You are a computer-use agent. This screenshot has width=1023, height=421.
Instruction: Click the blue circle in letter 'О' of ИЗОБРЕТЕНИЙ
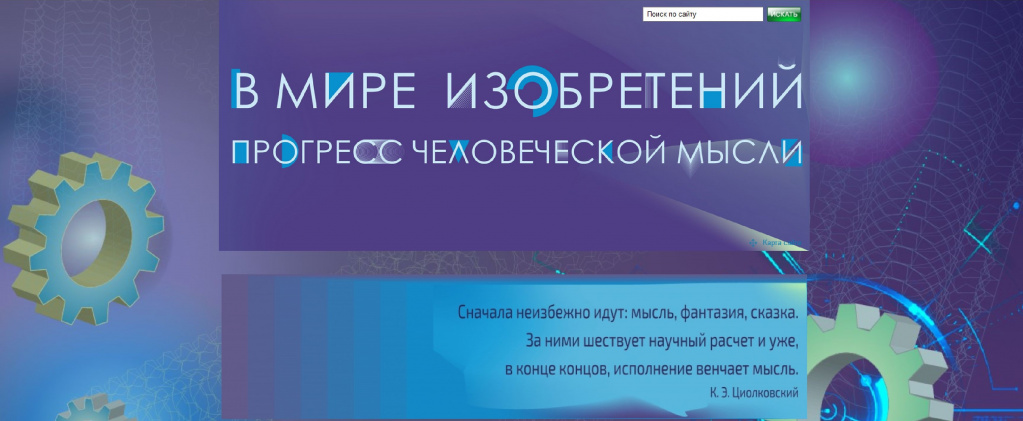pos(536,91)
